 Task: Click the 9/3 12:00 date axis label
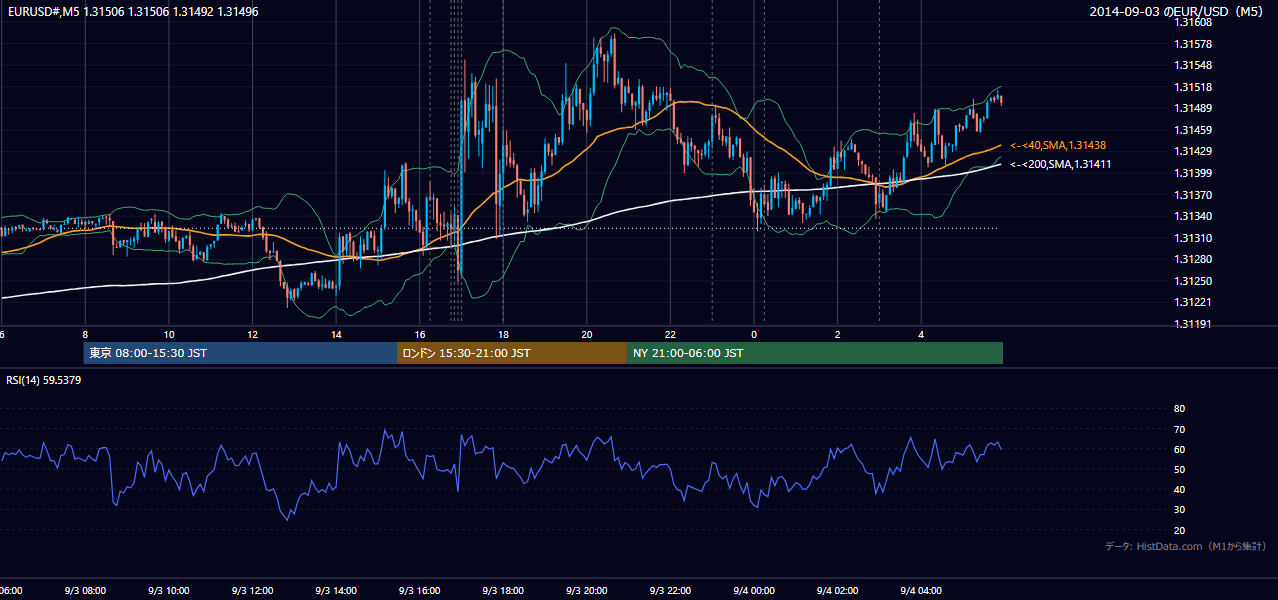click(x=252, y=591)
